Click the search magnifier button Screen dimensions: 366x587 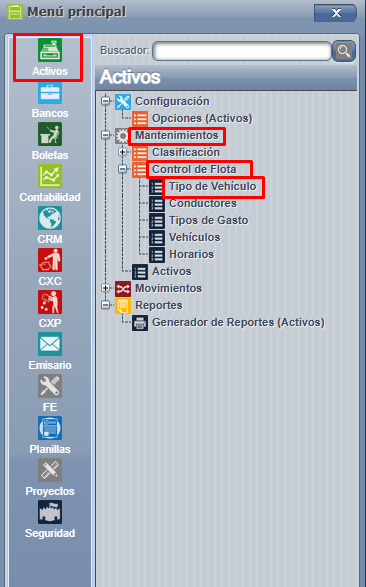[344, 51]
